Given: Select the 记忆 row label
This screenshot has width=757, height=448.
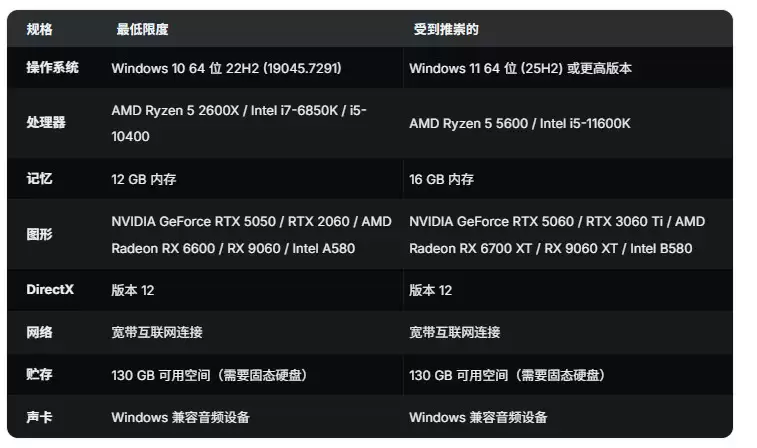Looking at the screenshot, I should [x=39, y=179].
